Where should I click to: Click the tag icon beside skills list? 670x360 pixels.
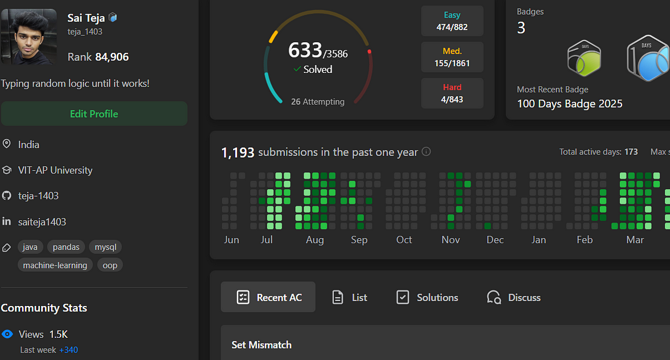tap(6, 248)
